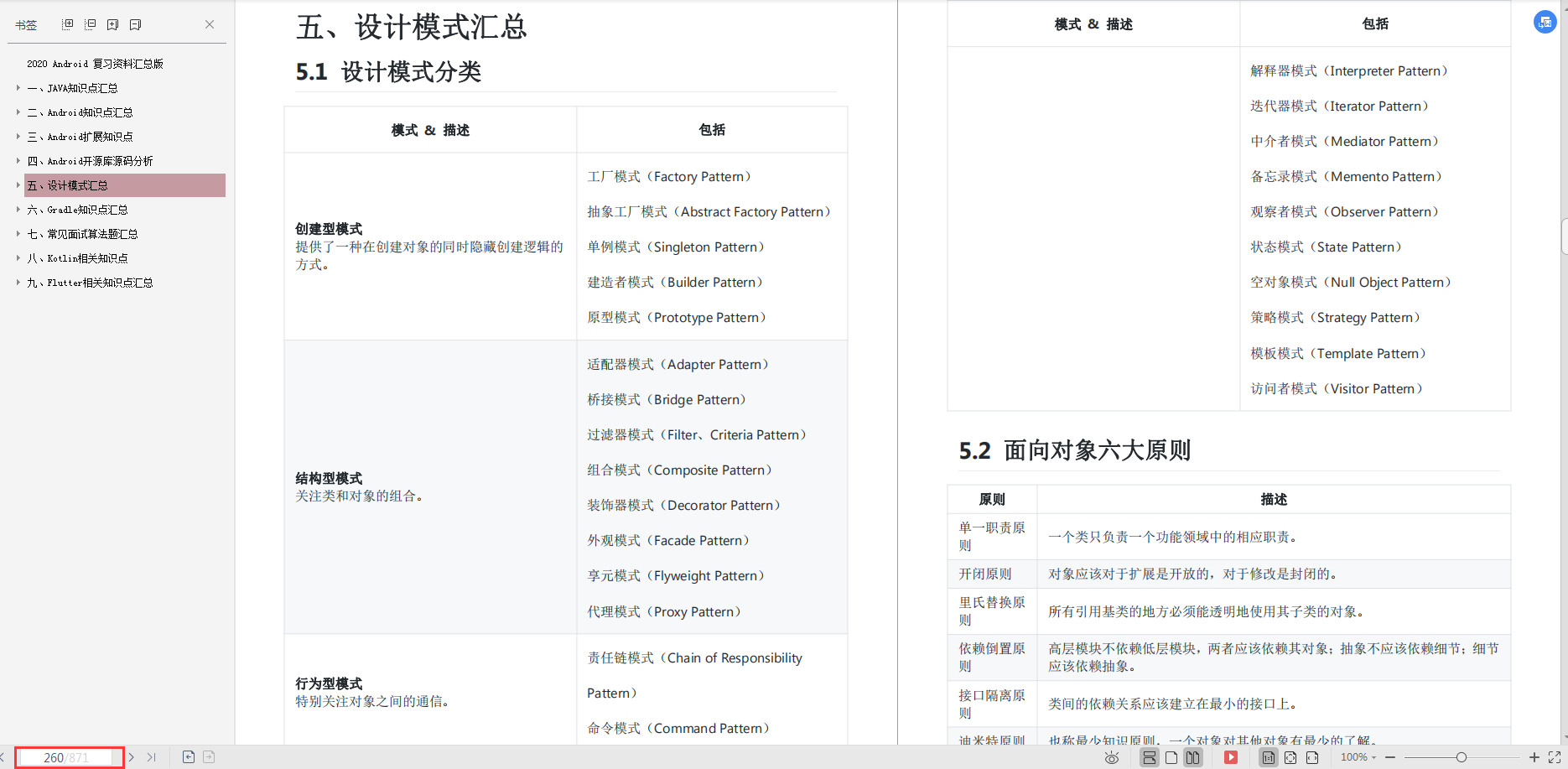1568x769 pixels.
Task: Start slideshow with the red play button
Action: point(1231,757)
